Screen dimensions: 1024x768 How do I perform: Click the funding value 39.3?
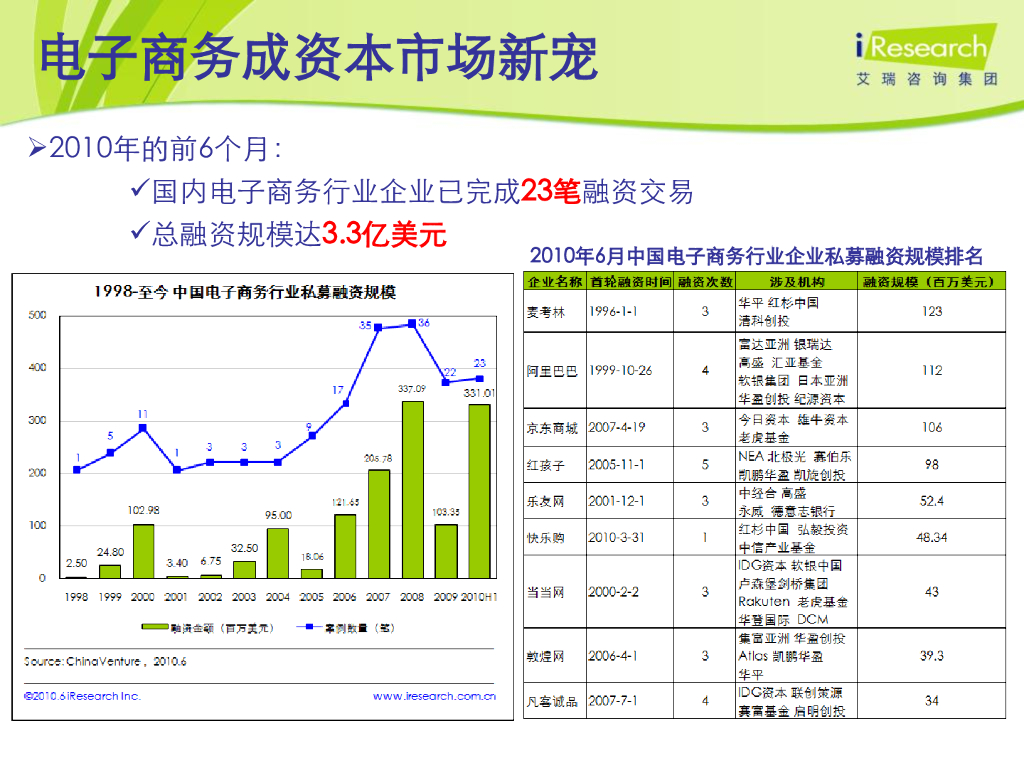point(932,656)
